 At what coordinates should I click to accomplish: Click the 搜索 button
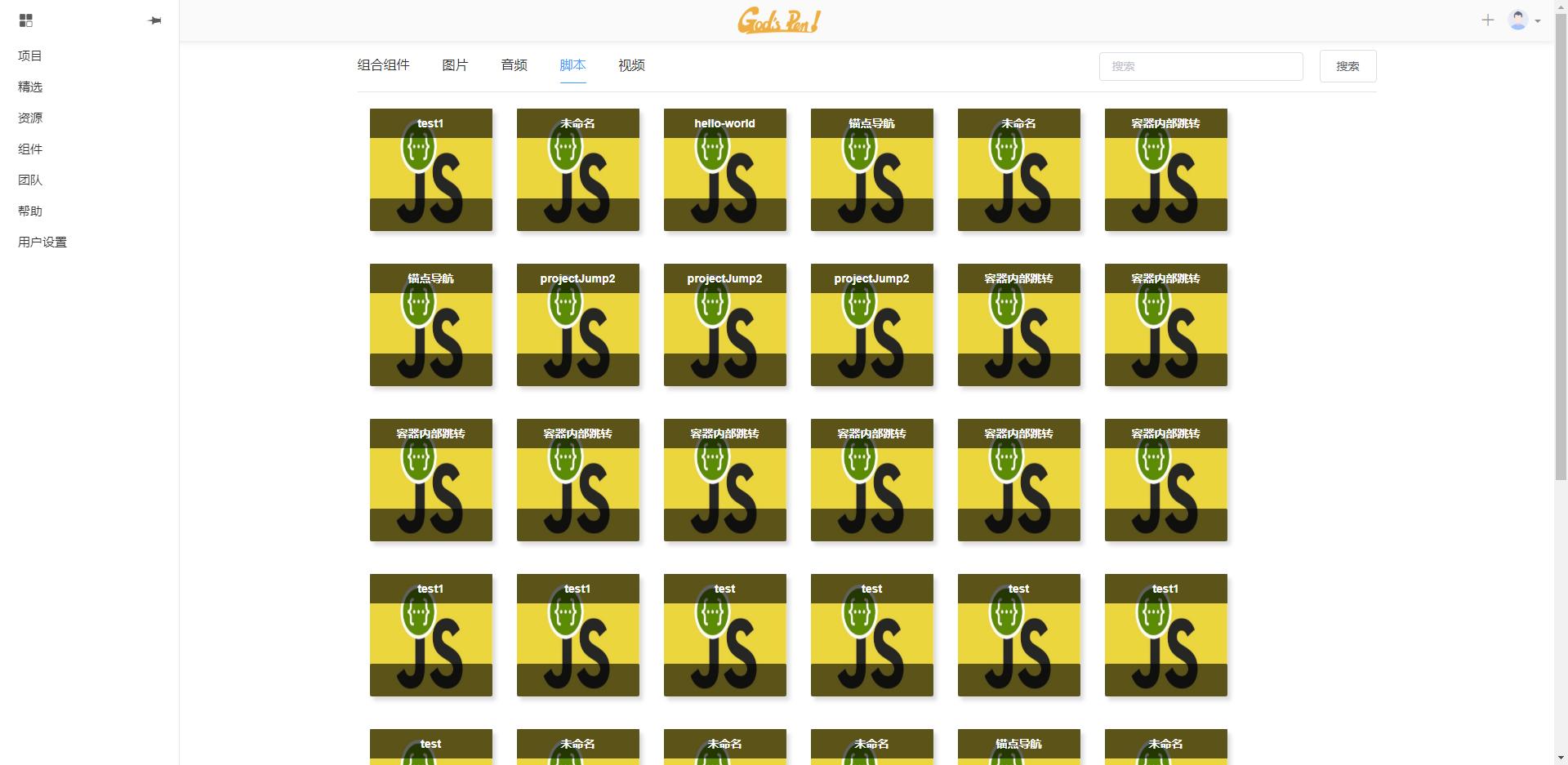coord(1347,66)
